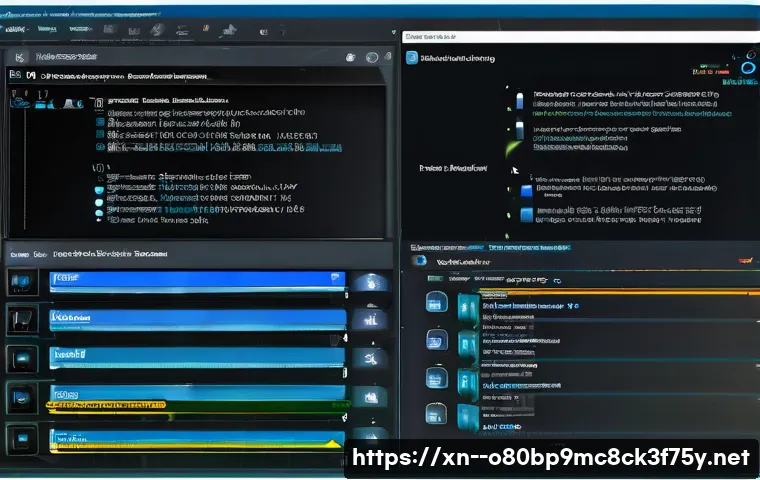Toggle the second blue checkbox in top-left list
This screenshot has width=760, height=480.
pyautogui.click(x=98, y=133)
